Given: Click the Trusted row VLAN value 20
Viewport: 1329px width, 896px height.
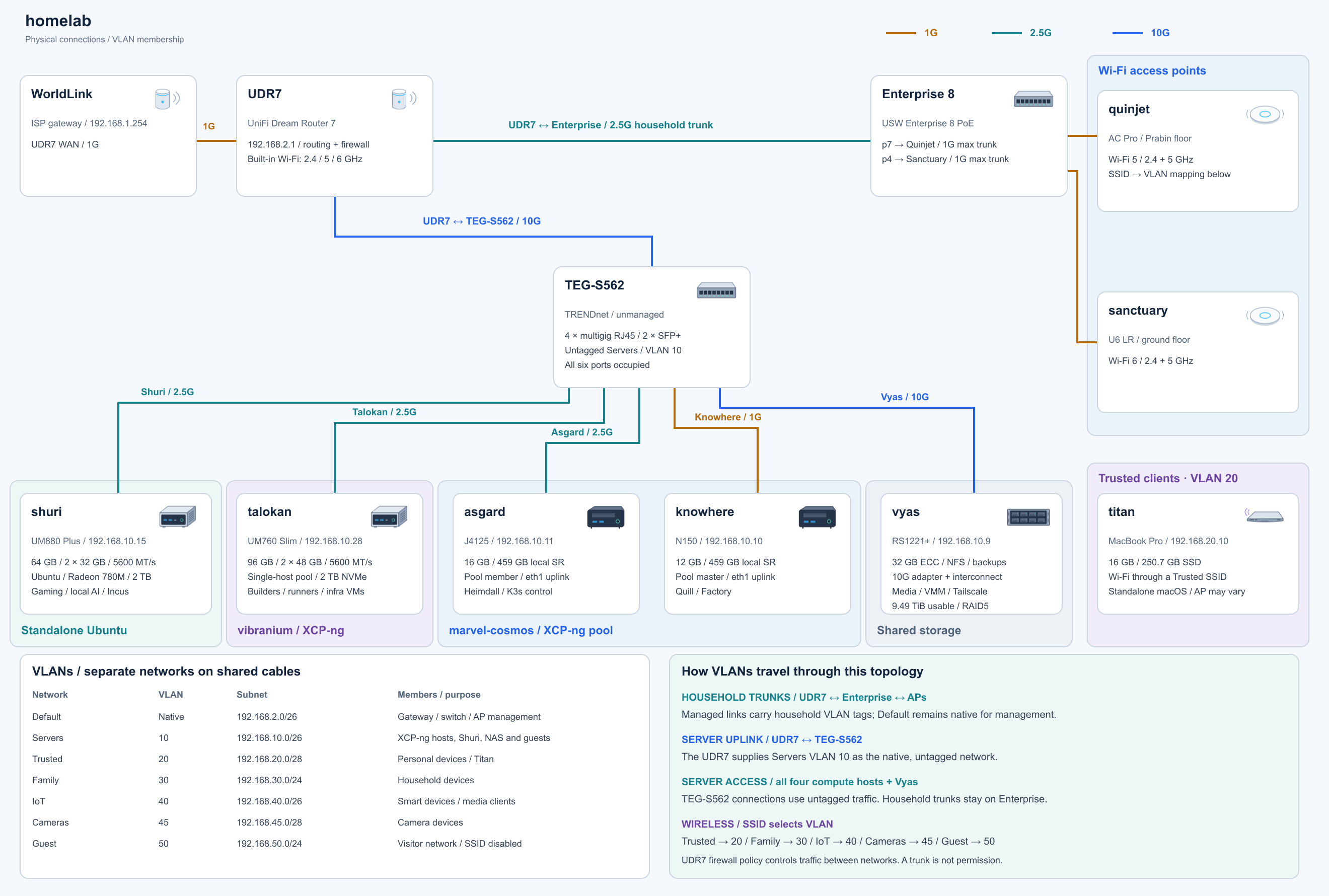Looking at the screenshot, I should tap(164, 759).
